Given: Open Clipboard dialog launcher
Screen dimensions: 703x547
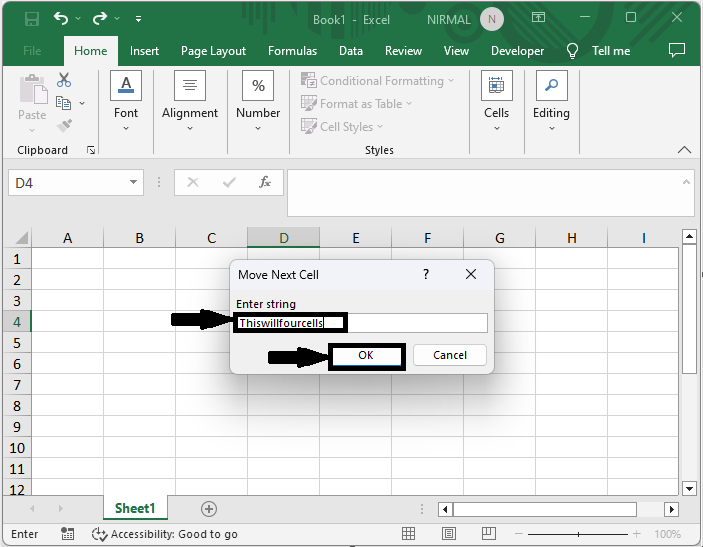Looking at the screenshot, I should 91,150.
